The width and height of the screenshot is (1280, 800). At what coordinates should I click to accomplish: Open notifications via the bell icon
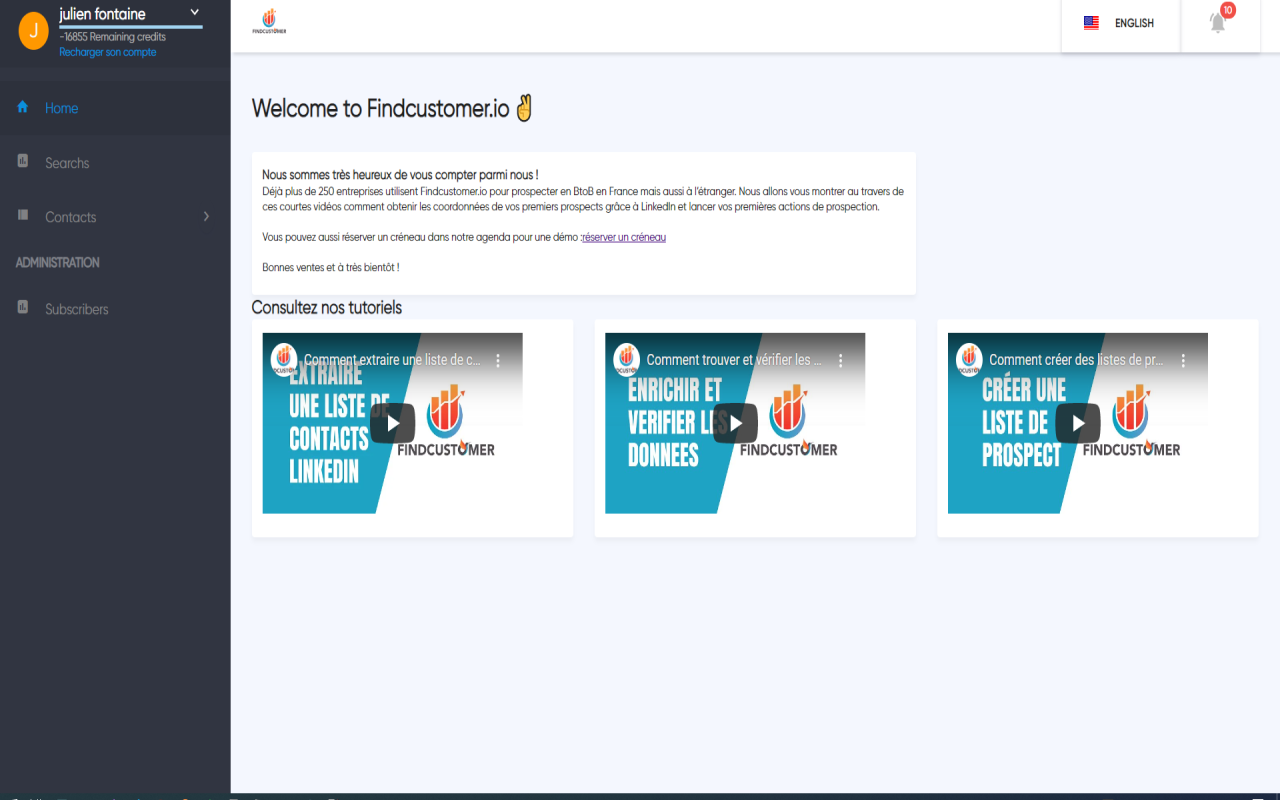point(1218,23)
